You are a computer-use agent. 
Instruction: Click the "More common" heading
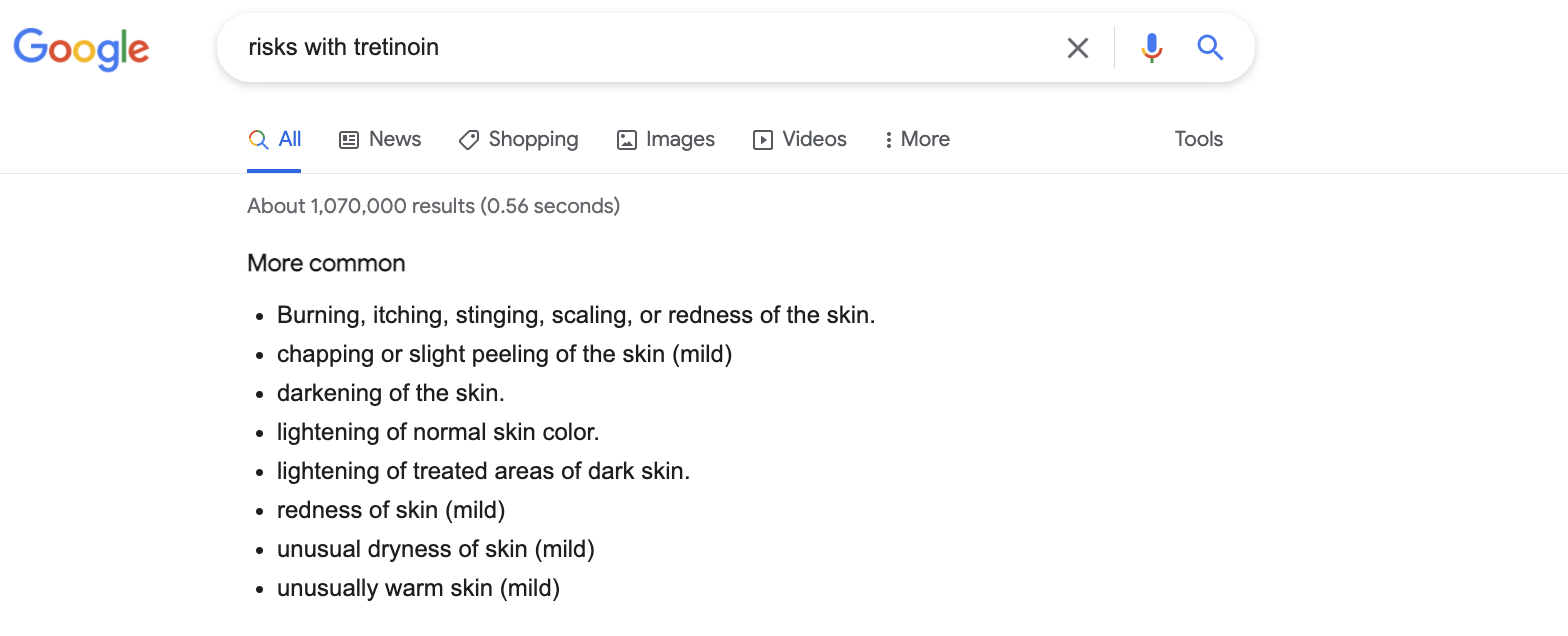(x=326, y=264)
